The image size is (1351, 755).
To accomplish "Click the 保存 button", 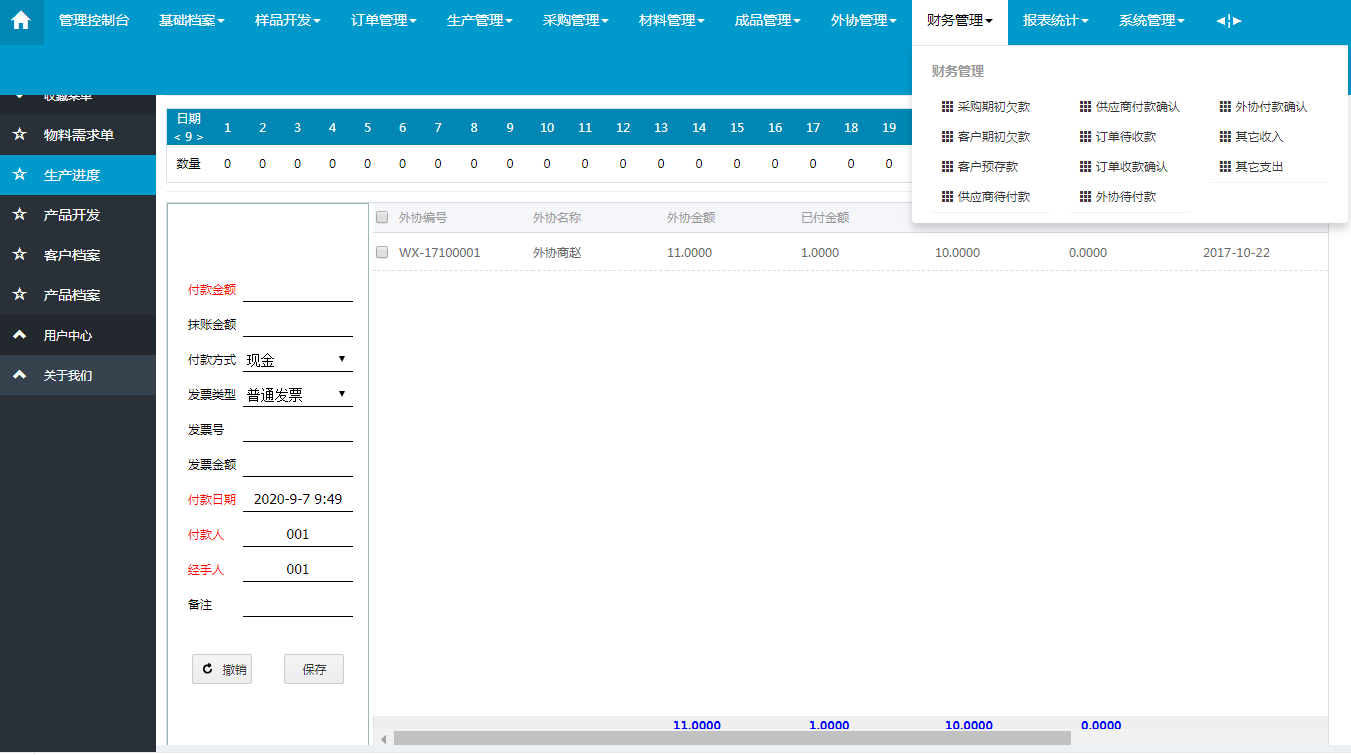I will click(314, 670).
